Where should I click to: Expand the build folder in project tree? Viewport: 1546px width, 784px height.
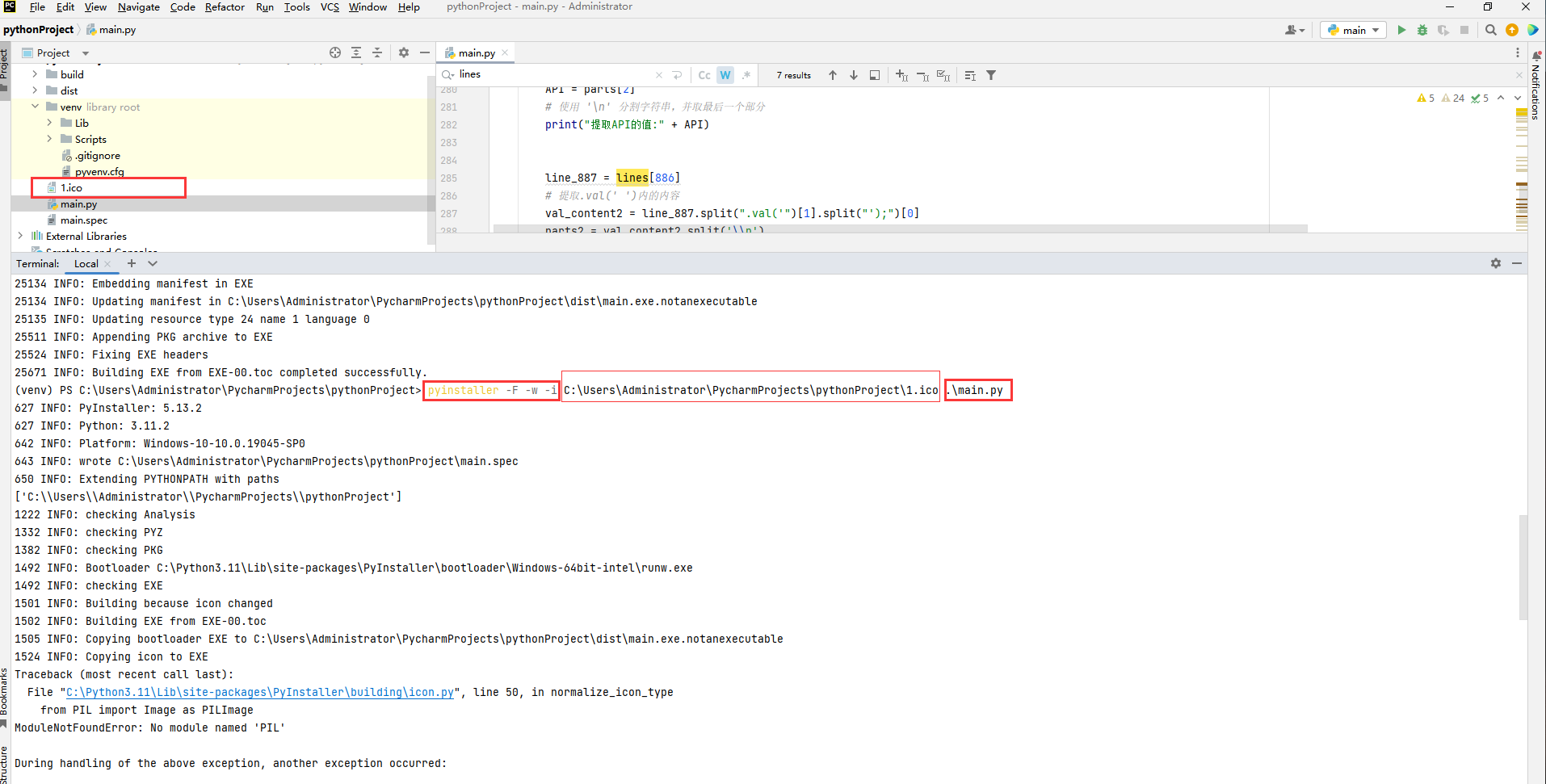coord(35,74)
